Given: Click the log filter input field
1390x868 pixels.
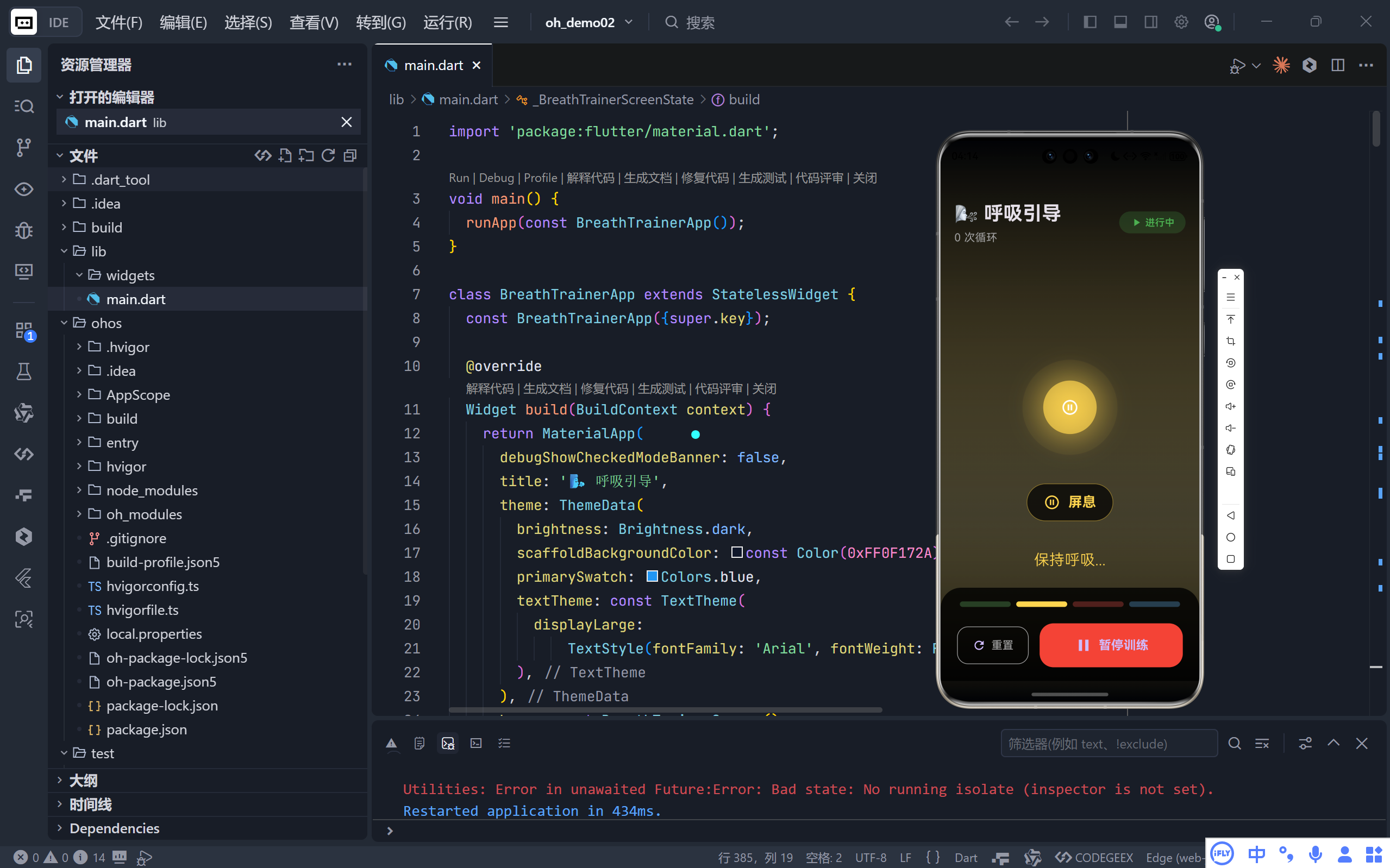Looking at the screenshot, I should point(1108,744).
